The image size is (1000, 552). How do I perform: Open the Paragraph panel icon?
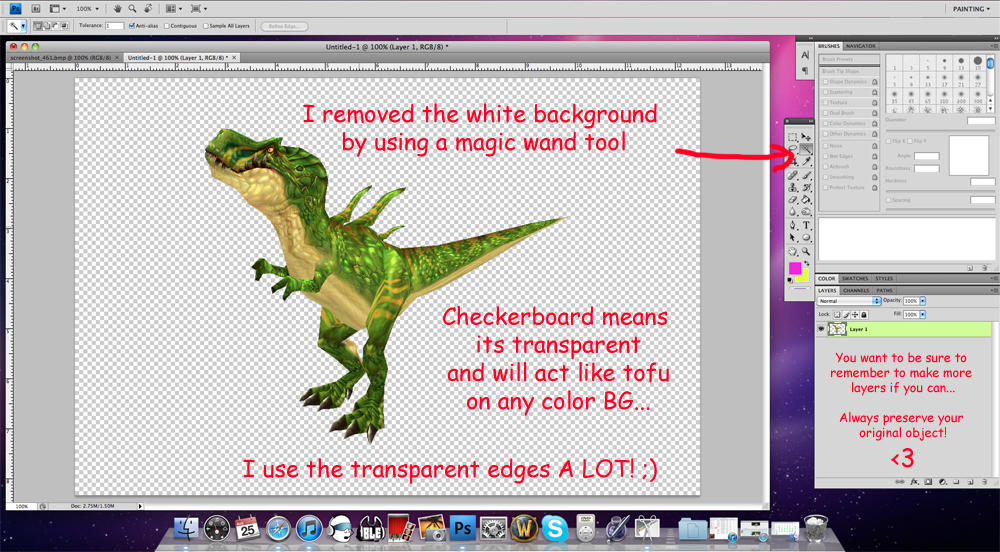pyautogui.click(x=805, y=69)
